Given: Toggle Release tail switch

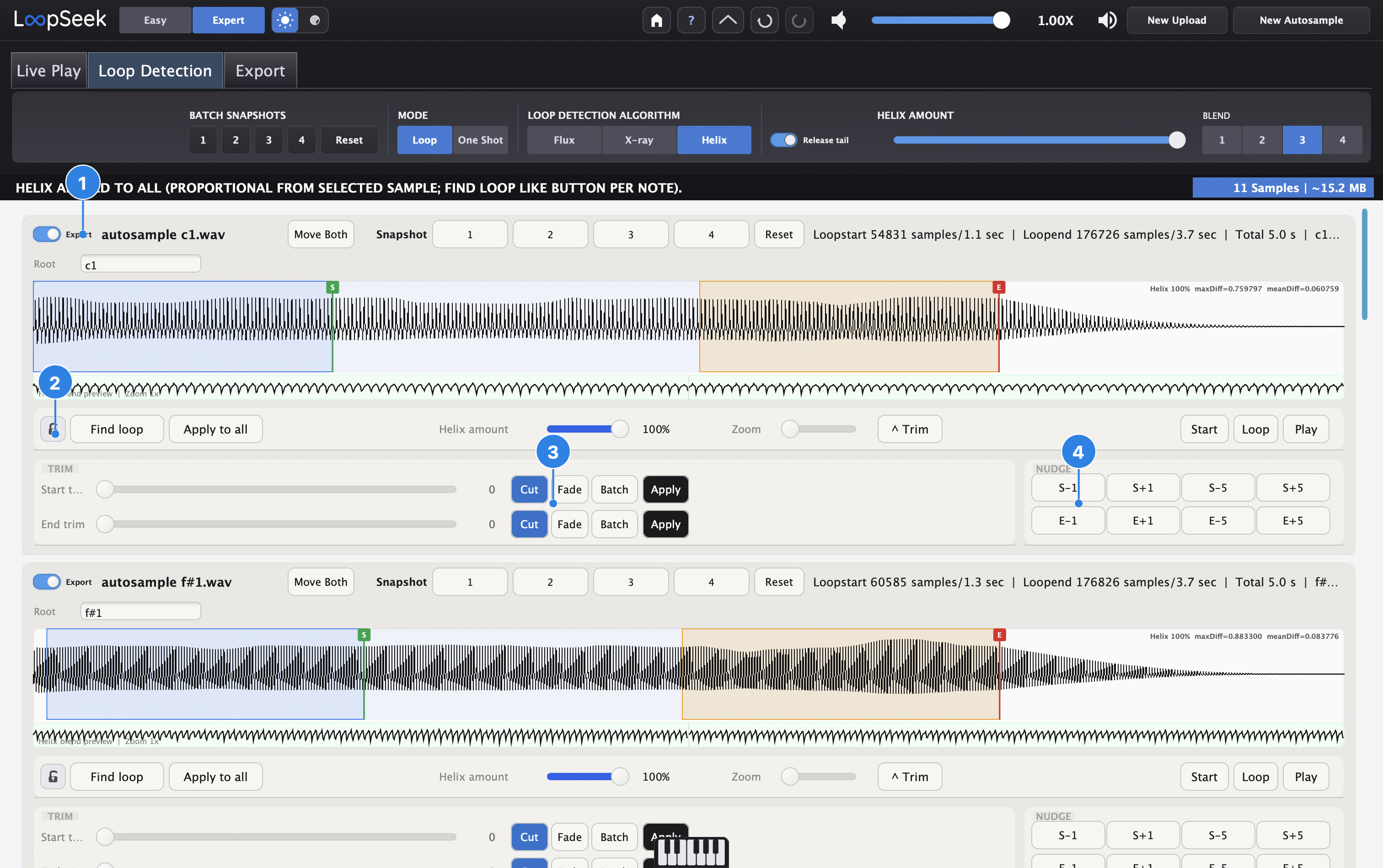Looking at the screenshot, I should (783, 140).
